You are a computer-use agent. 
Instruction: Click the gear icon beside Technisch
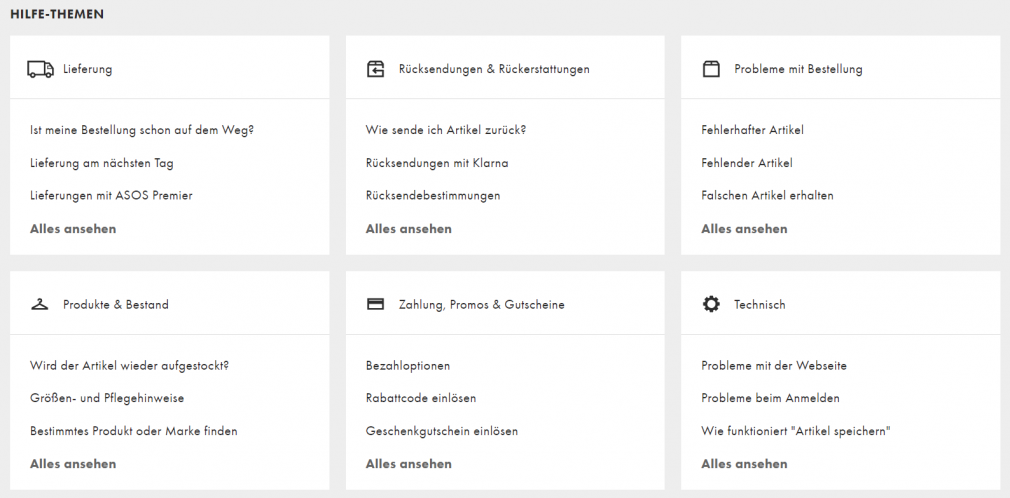tap(710, 304)
